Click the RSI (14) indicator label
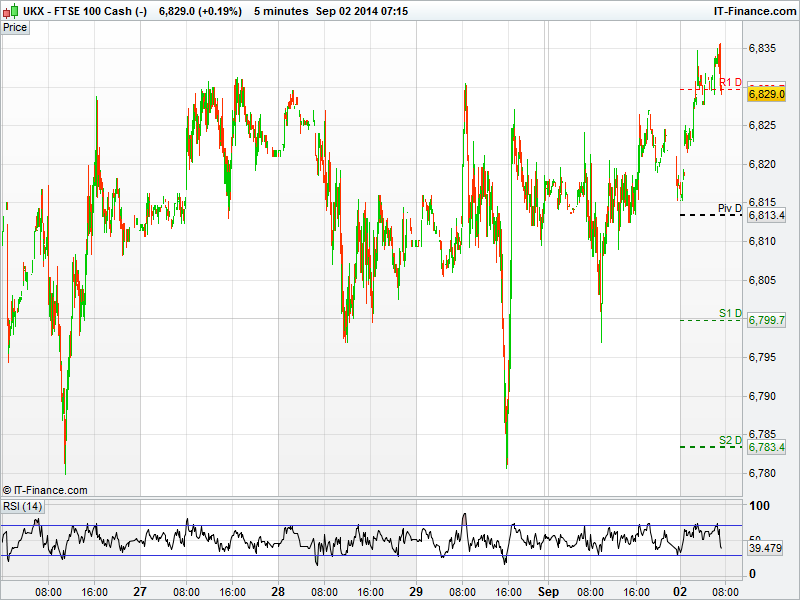 pyautogui.click(x=23, y=507)
